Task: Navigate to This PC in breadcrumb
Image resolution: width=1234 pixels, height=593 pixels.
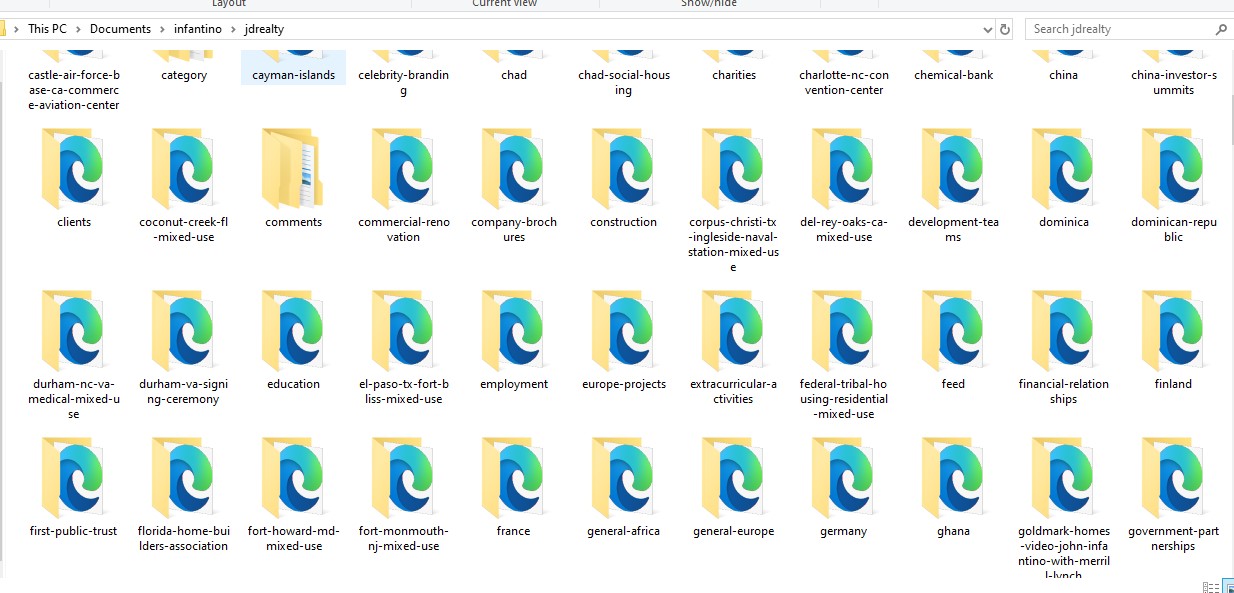Action: pyautogui.click(x=47, y=29)
